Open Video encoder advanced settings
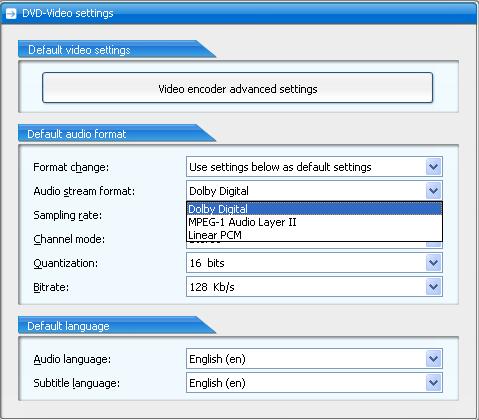 pyautogui.click(x=237, y=88)
